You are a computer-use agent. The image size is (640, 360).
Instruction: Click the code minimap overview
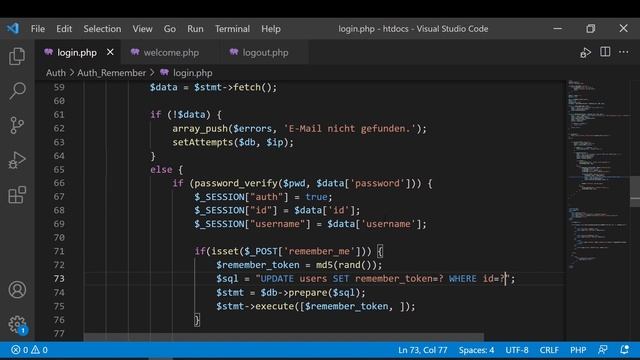pos(598,176)
